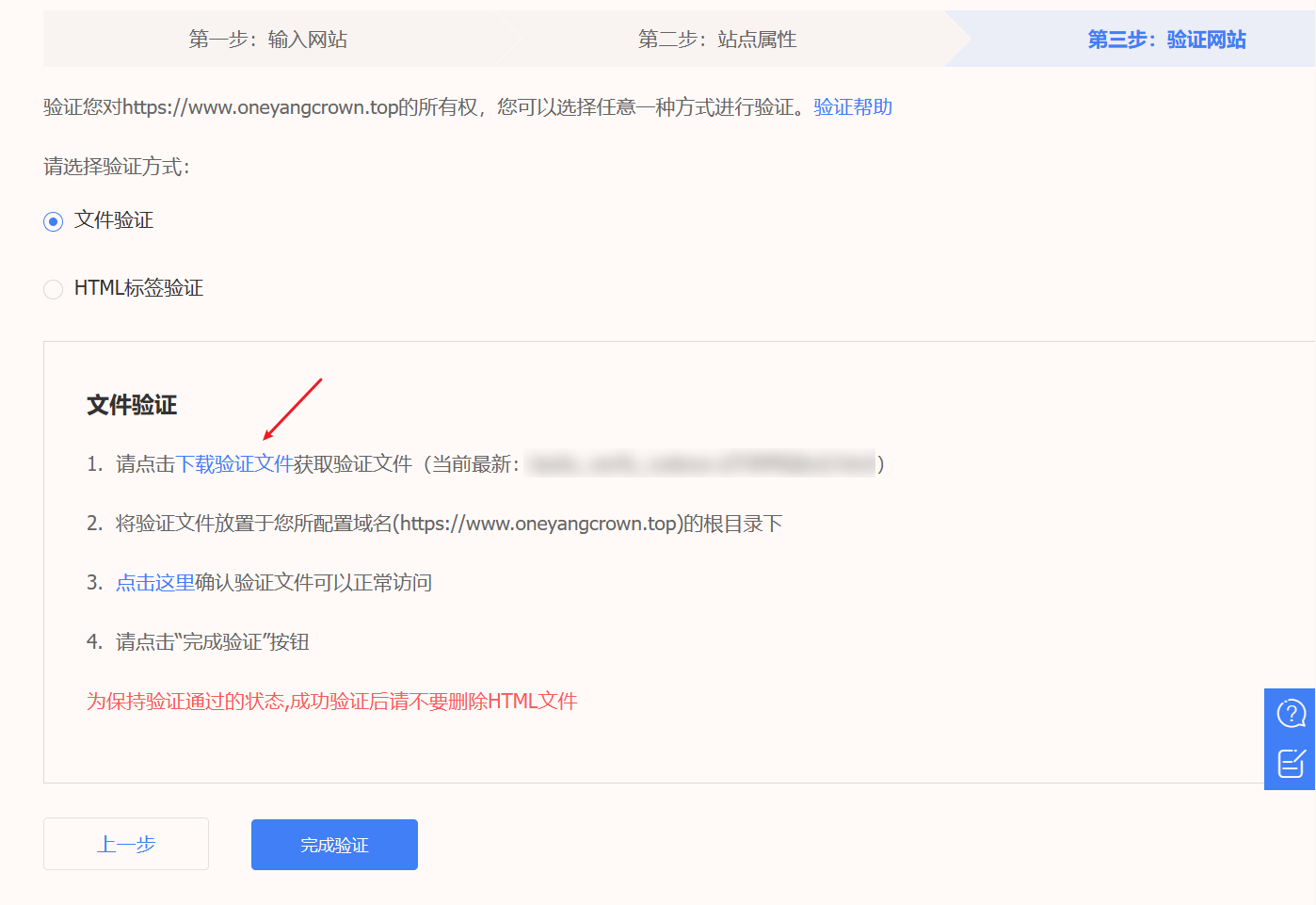Viewport: 1316px width, 905px height.
Task: Open the question-mark help icon
Action: (x=1290, y=714)
